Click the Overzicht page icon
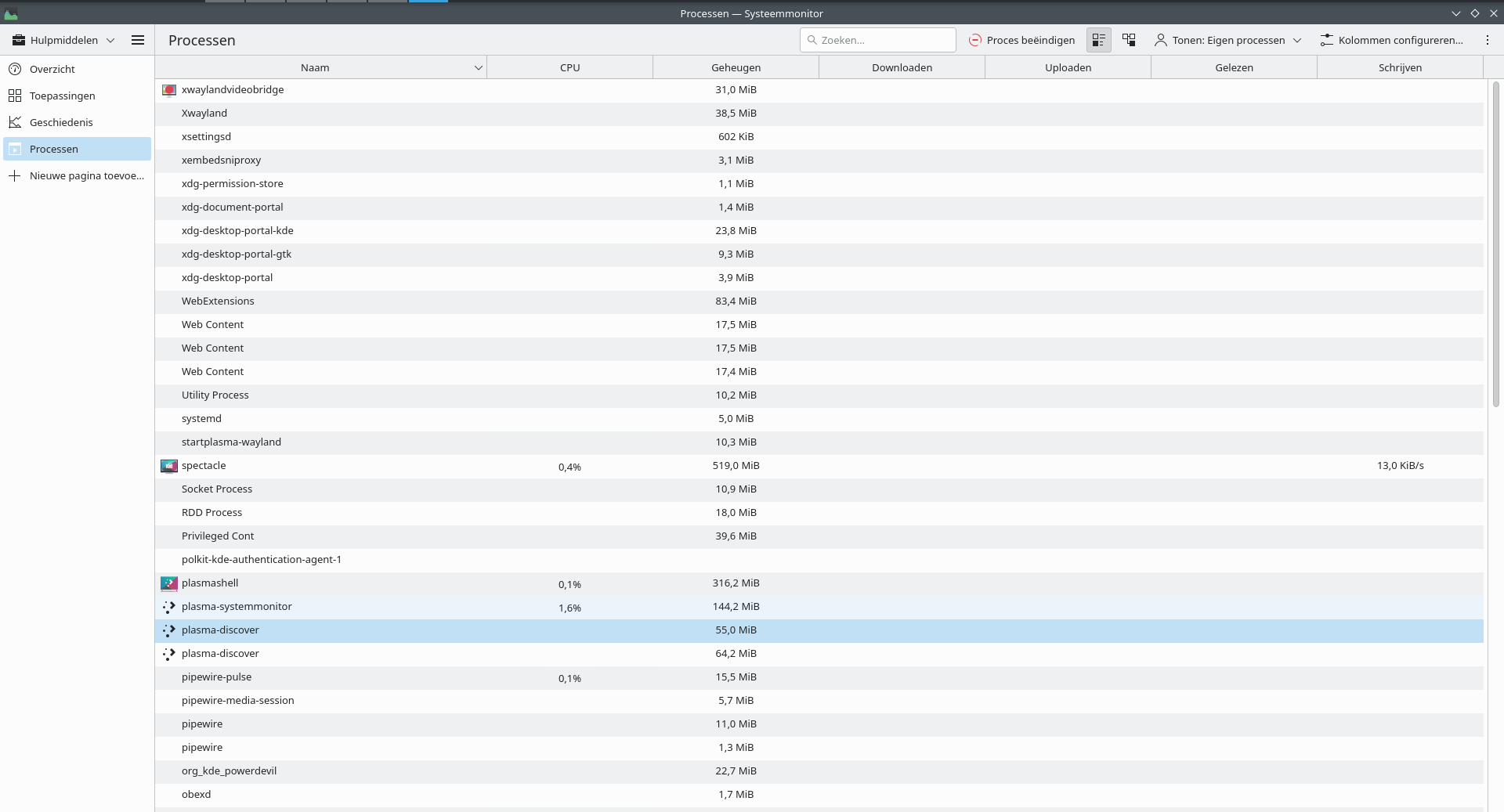This screenshot has height=812, width=1504. [x=15, y=69]
